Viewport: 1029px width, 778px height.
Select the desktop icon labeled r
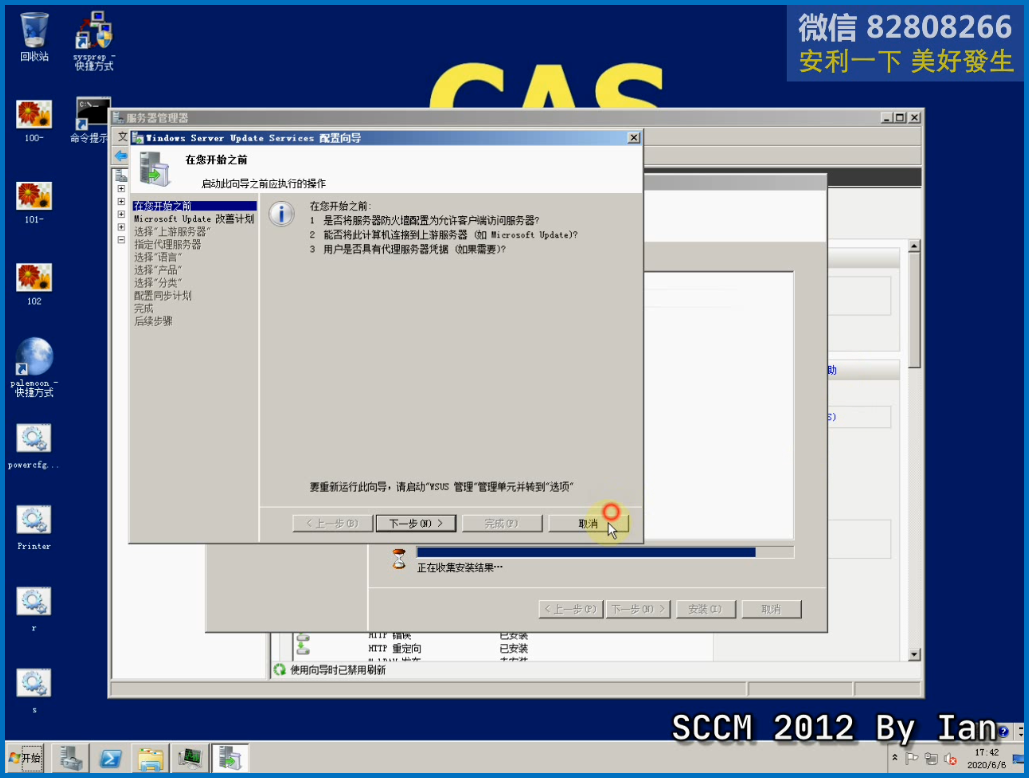point(34,609)
